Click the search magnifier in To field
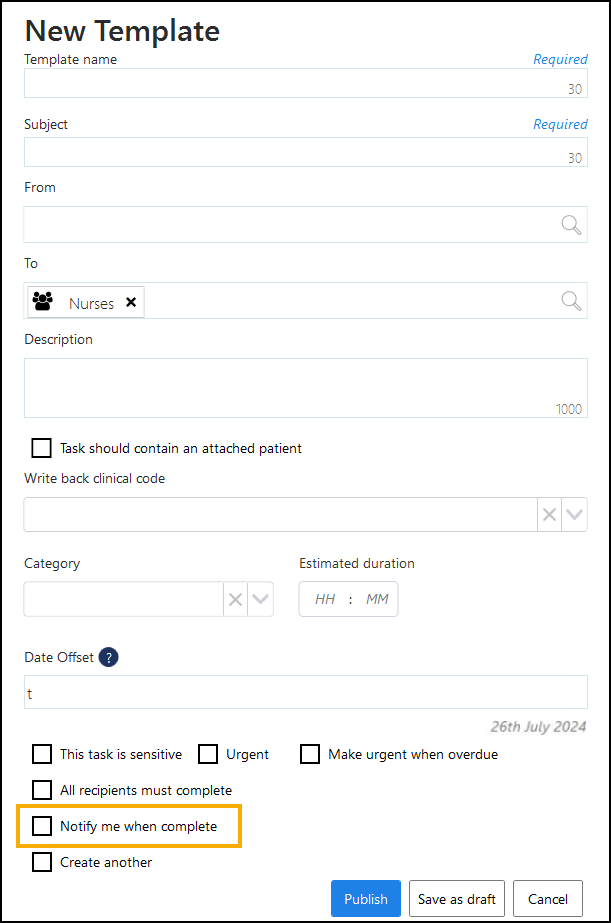 coord(571,301)
